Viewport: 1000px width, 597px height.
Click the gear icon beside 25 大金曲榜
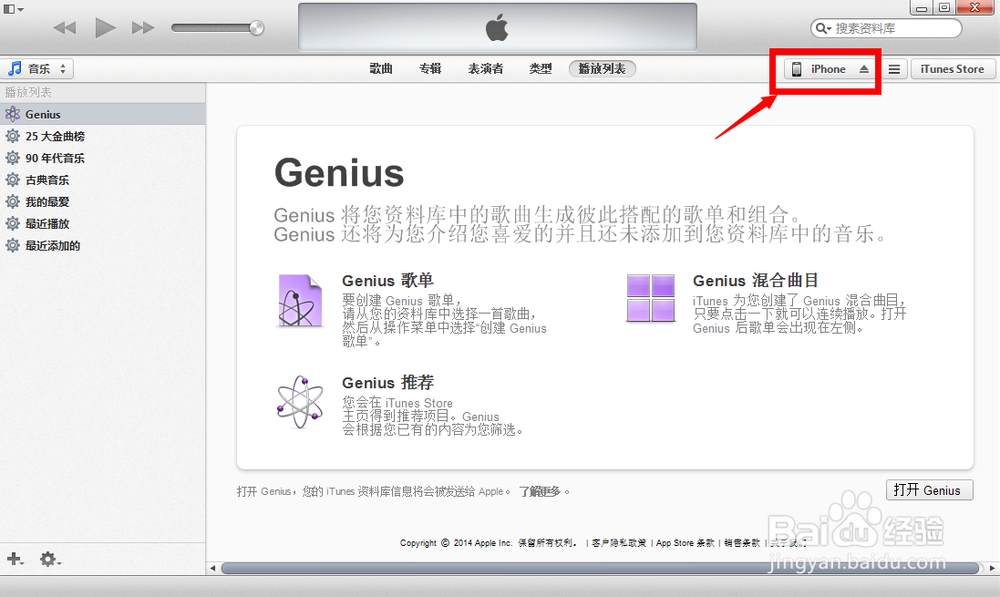pyautogui.click(x=12, y=136)
